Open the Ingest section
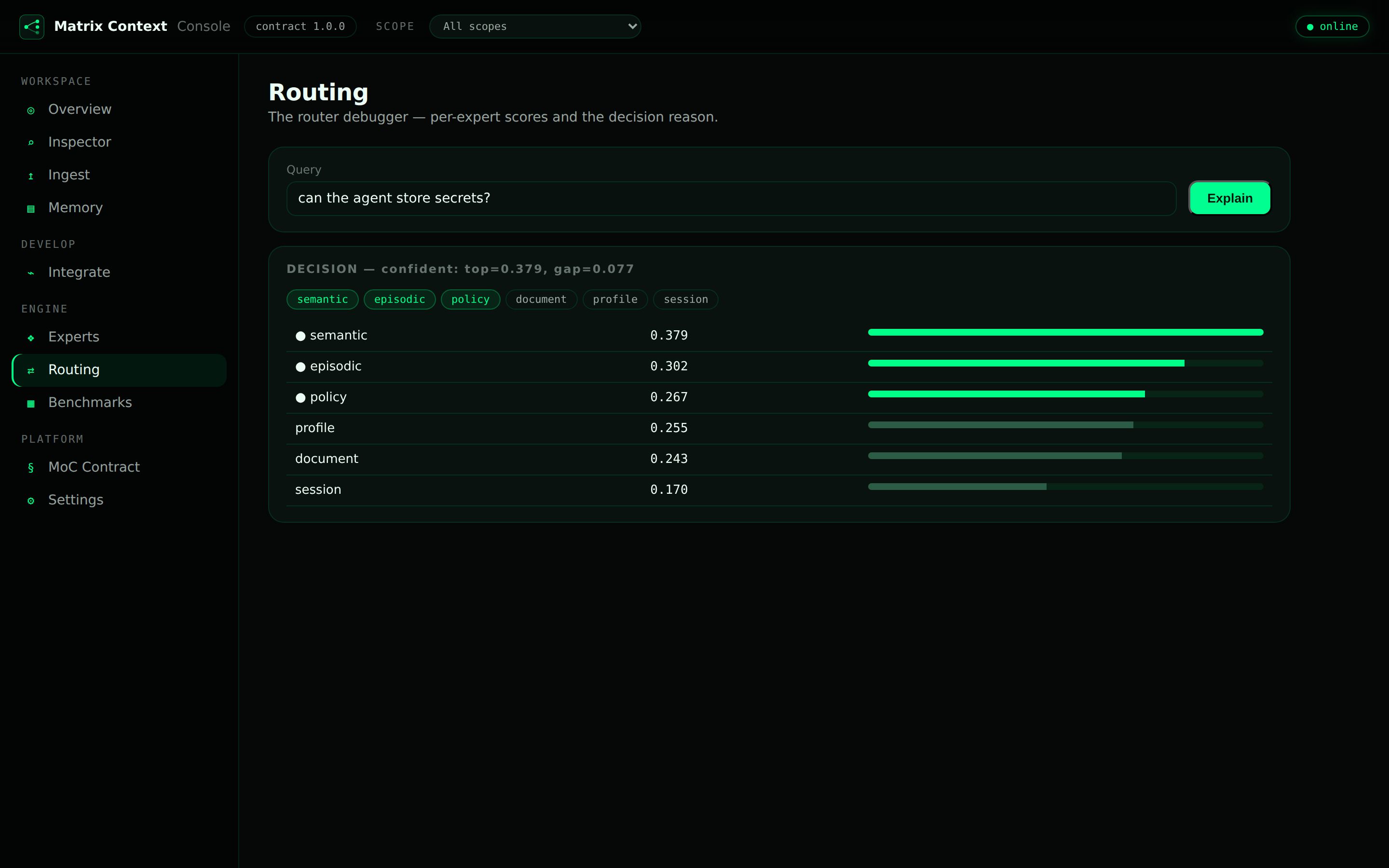Screen dimensions: 1389x868 [120, 175]
